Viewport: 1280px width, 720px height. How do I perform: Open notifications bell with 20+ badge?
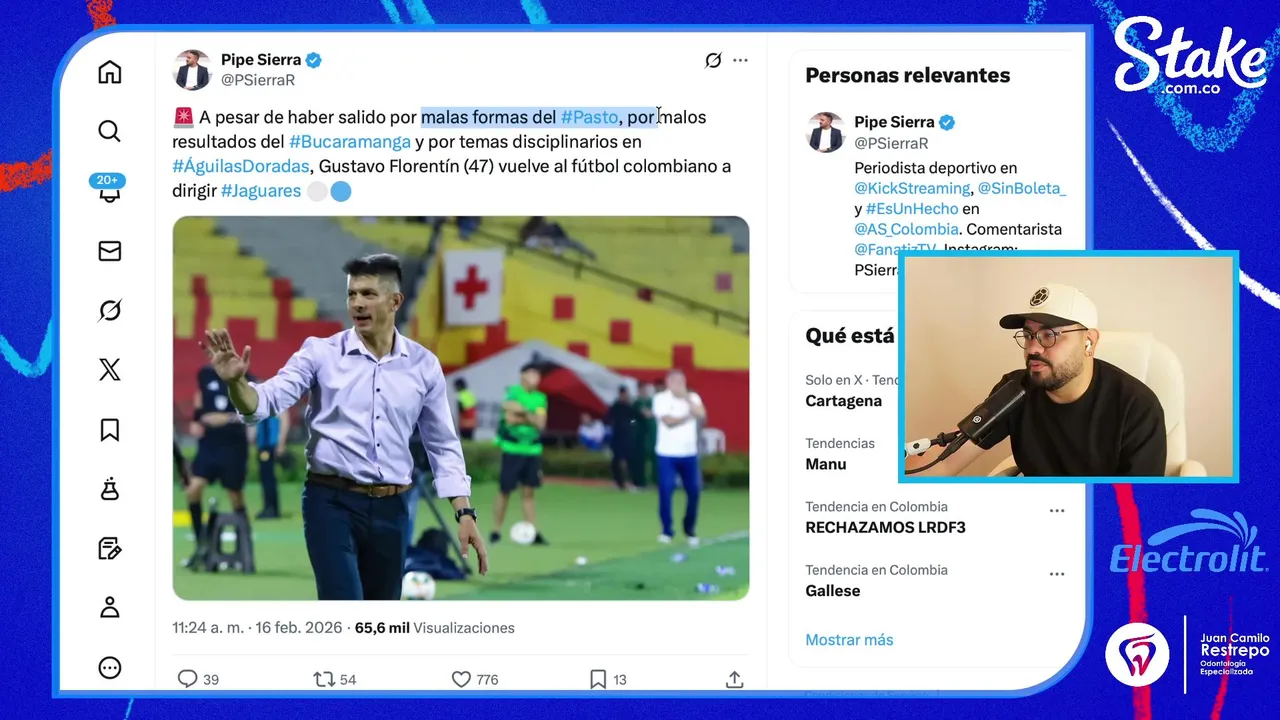coord(109,190)
